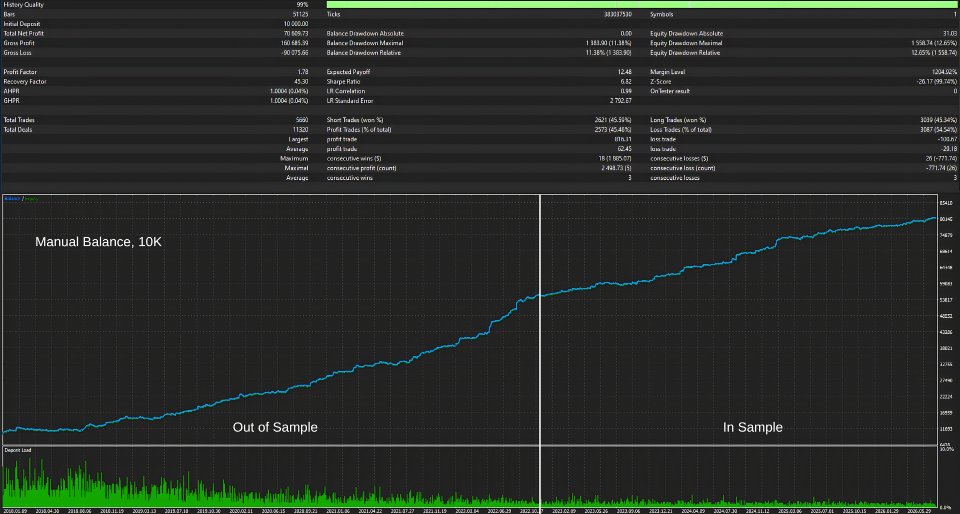Click the Total Net Profit label

[23, 34]
